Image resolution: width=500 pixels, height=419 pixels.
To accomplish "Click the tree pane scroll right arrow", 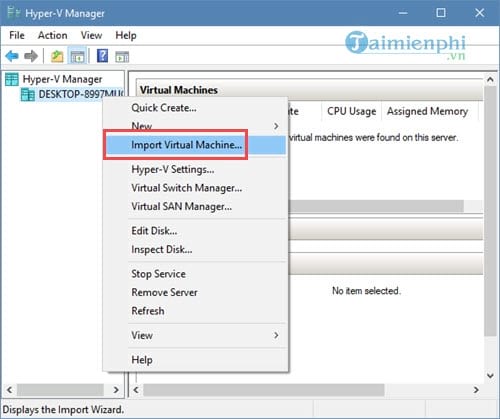I will point(116,390).
